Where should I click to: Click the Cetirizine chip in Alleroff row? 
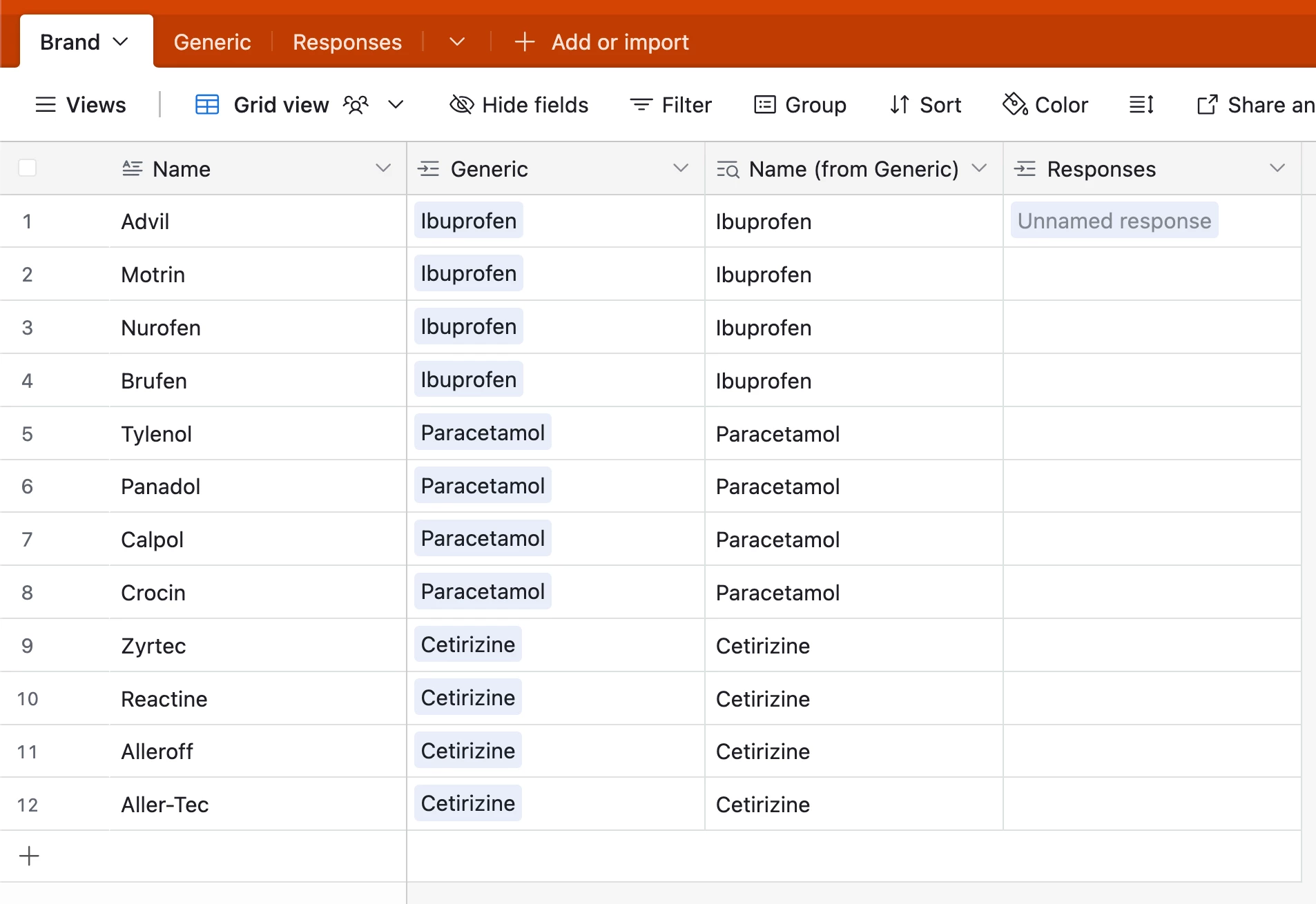[468, 750]
